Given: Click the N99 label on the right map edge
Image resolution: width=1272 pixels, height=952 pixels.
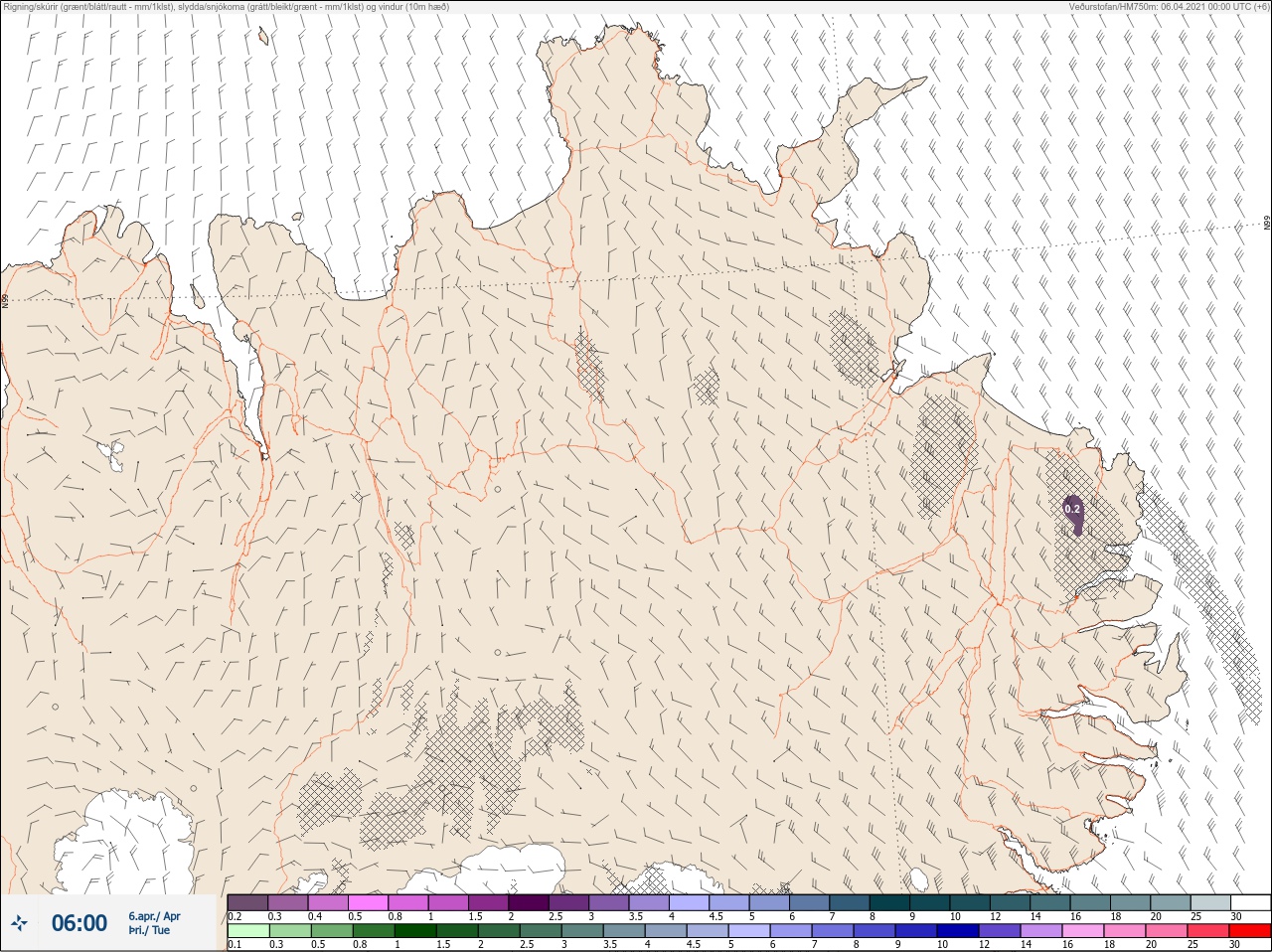Looking at the screenshot, I should tap(1267, 223).
